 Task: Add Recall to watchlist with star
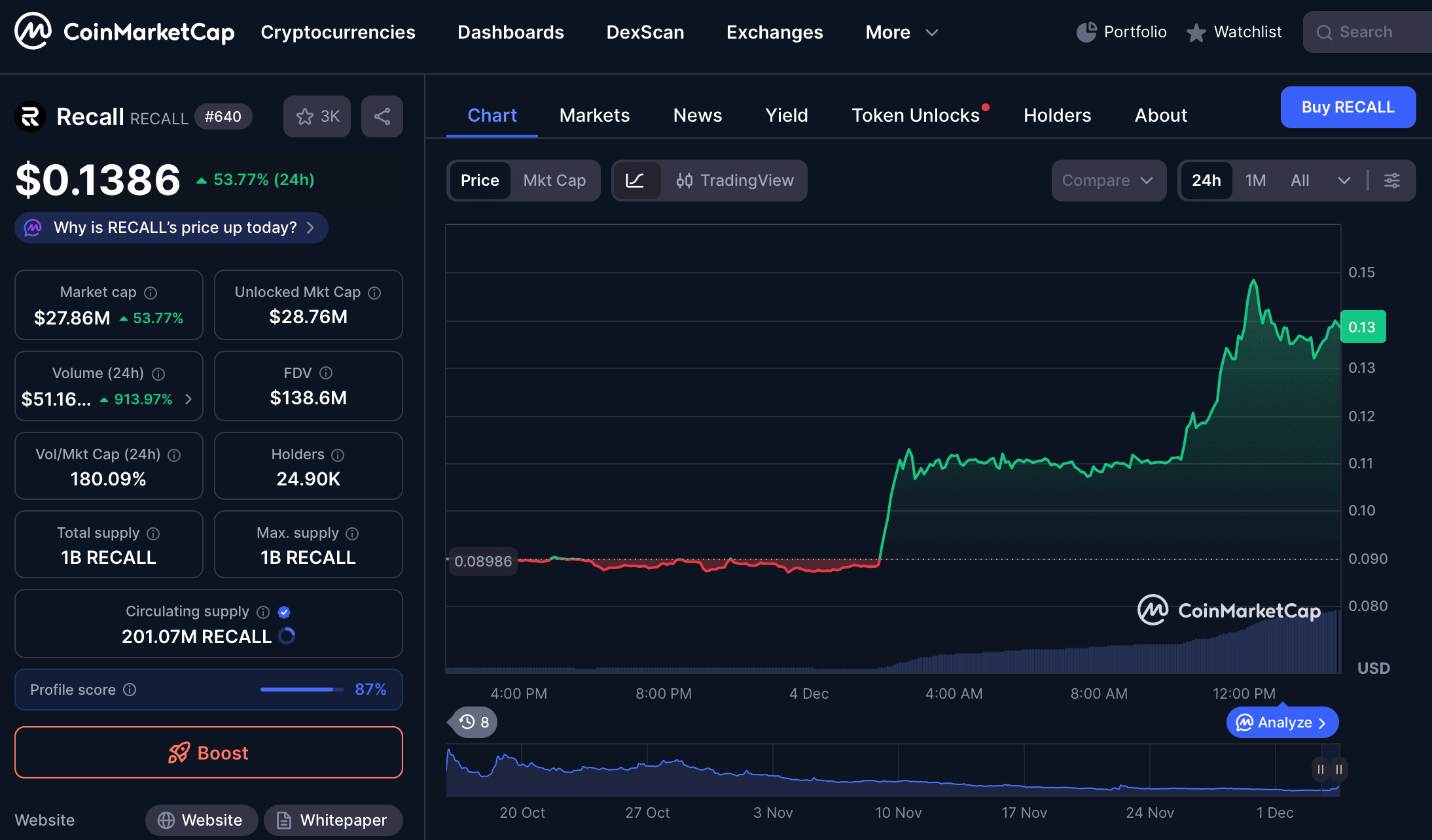coord(305,116)
